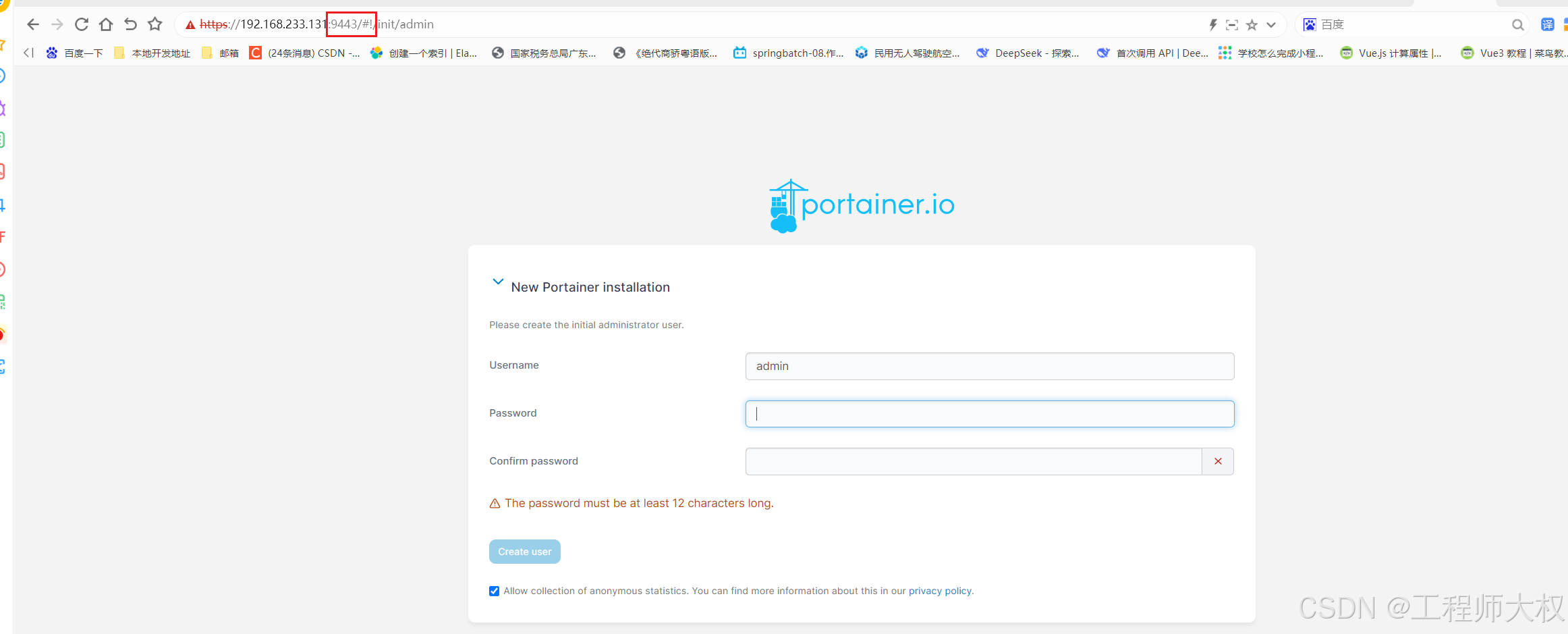Click the screenshot capture bracket icon
Screen dimensions: 1568x634
click(x=1232, y=25)
